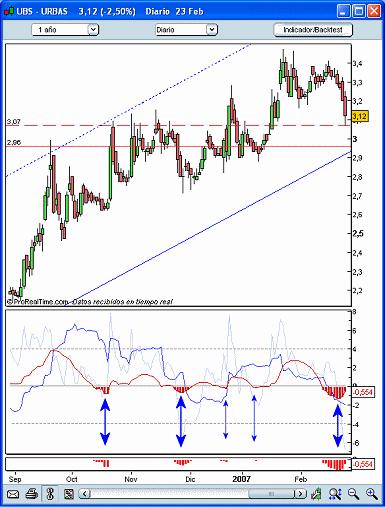Click the printer icon

click(31, 494)
